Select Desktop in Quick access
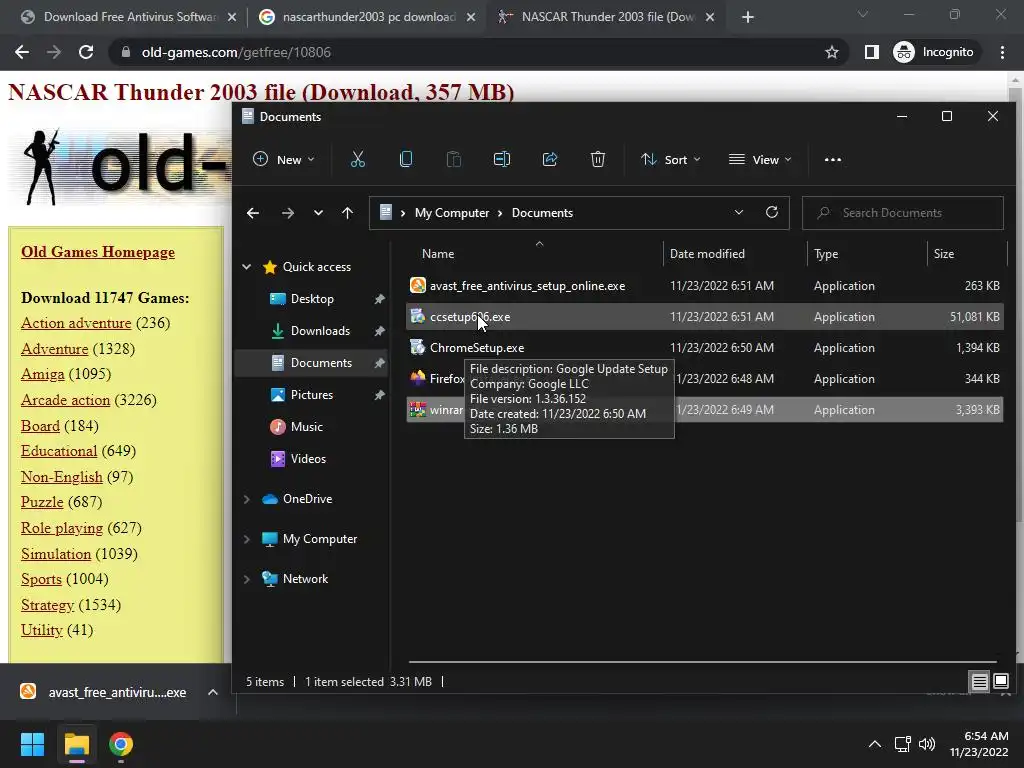The image size is (1024, 768). point(312,298)
